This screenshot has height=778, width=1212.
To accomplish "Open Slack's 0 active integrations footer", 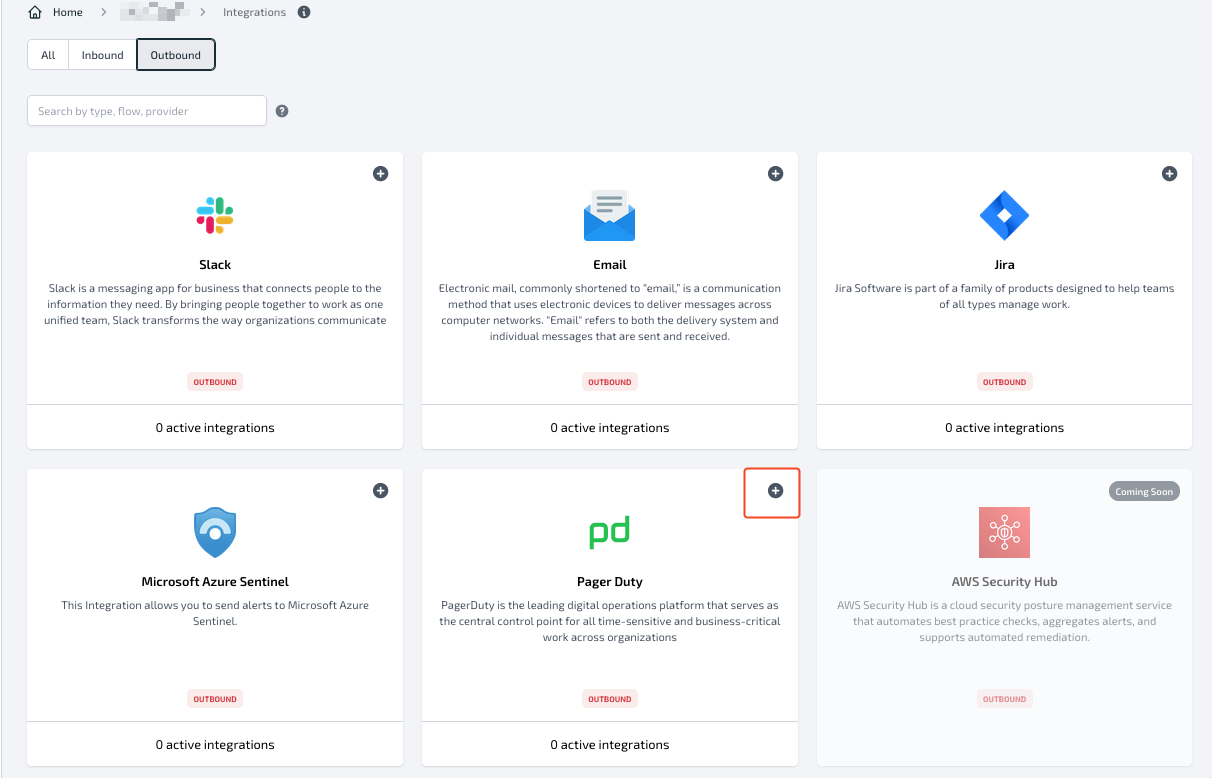I will pyautogui.click(x=215, y=427).
